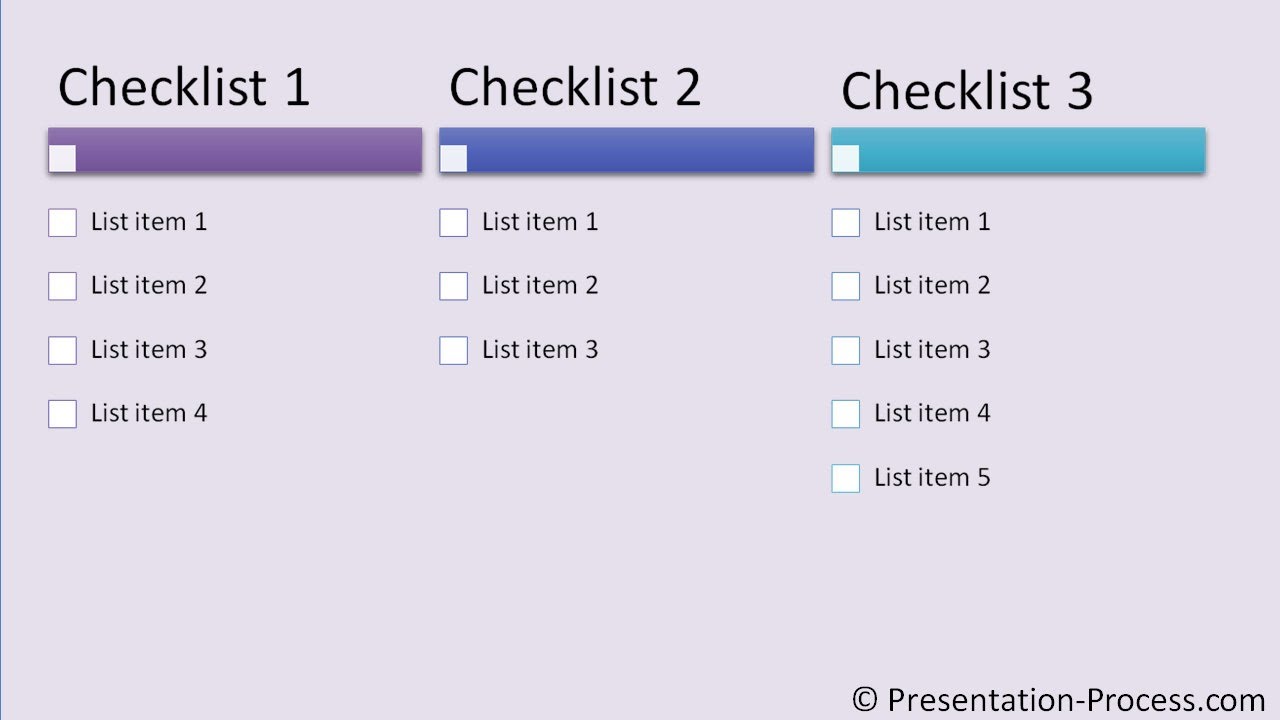The image size is (1280, 720).
Task: Check List item 3 box in Checklist 3
Action: (x=845, y=351)
